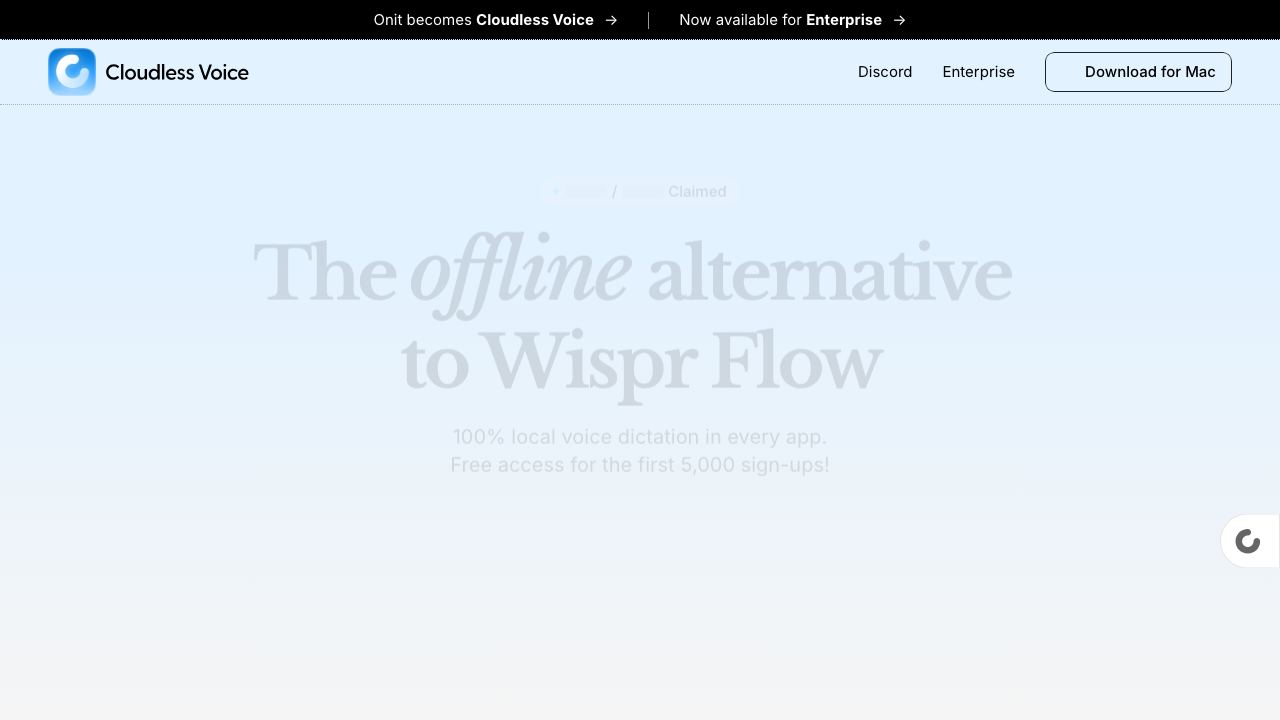Open the Discord link in the navbar
This screenshot has width=1280, height=720.
(885, 72)
